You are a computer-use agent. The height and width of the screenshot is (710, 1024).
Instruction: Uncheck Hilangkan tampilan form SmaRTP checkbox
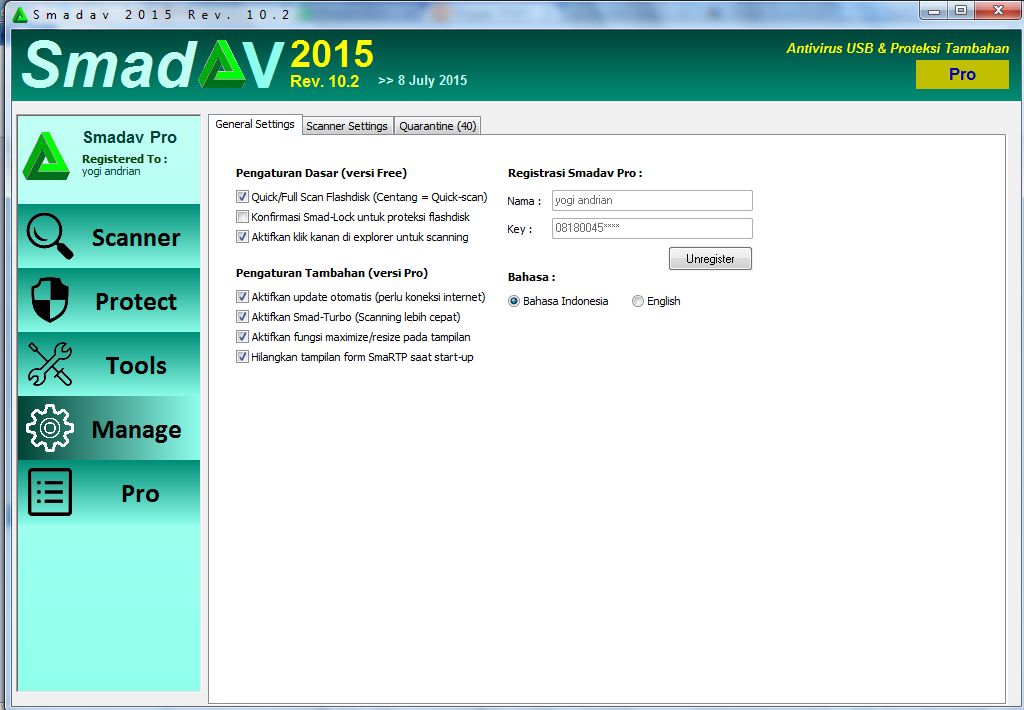[242, 357]
